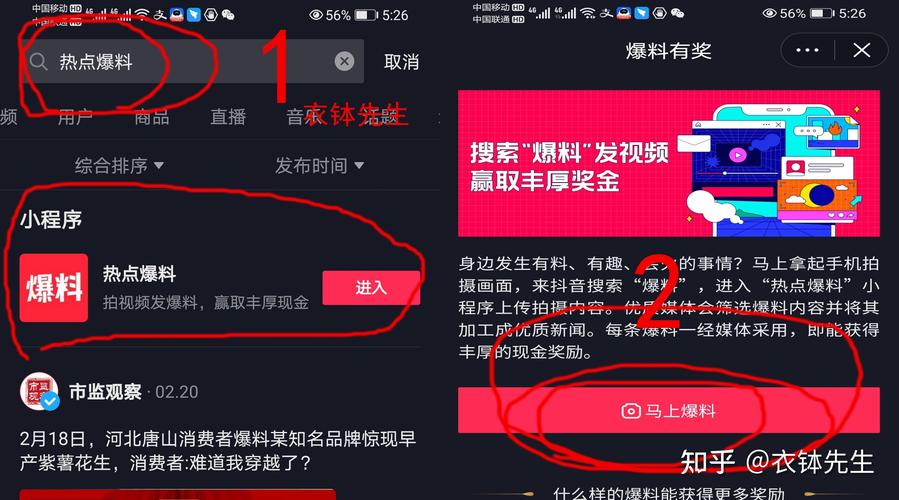Click the red 进入 button

coord(371,288)
